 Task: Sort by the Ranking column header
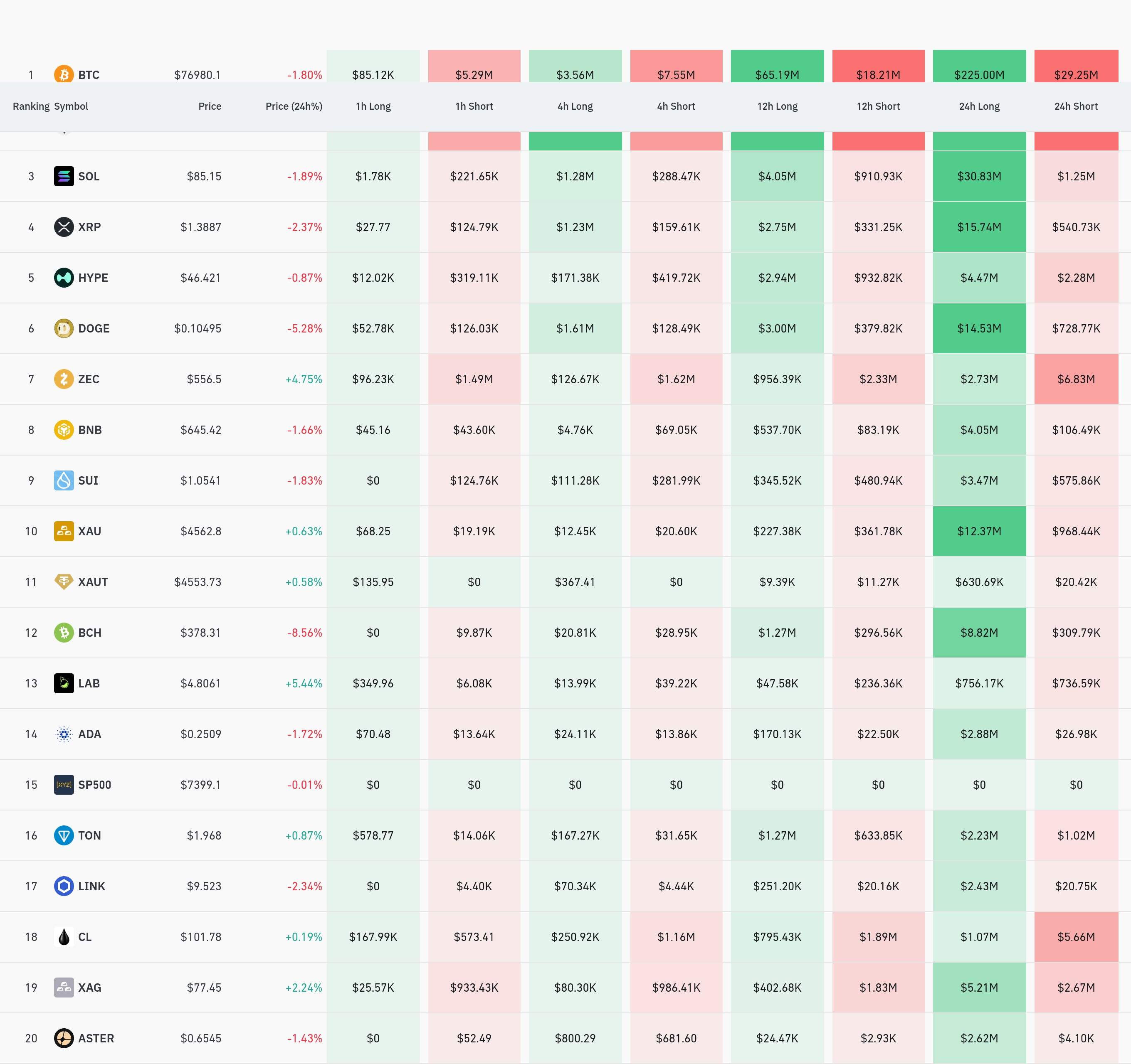pos(31,106)
